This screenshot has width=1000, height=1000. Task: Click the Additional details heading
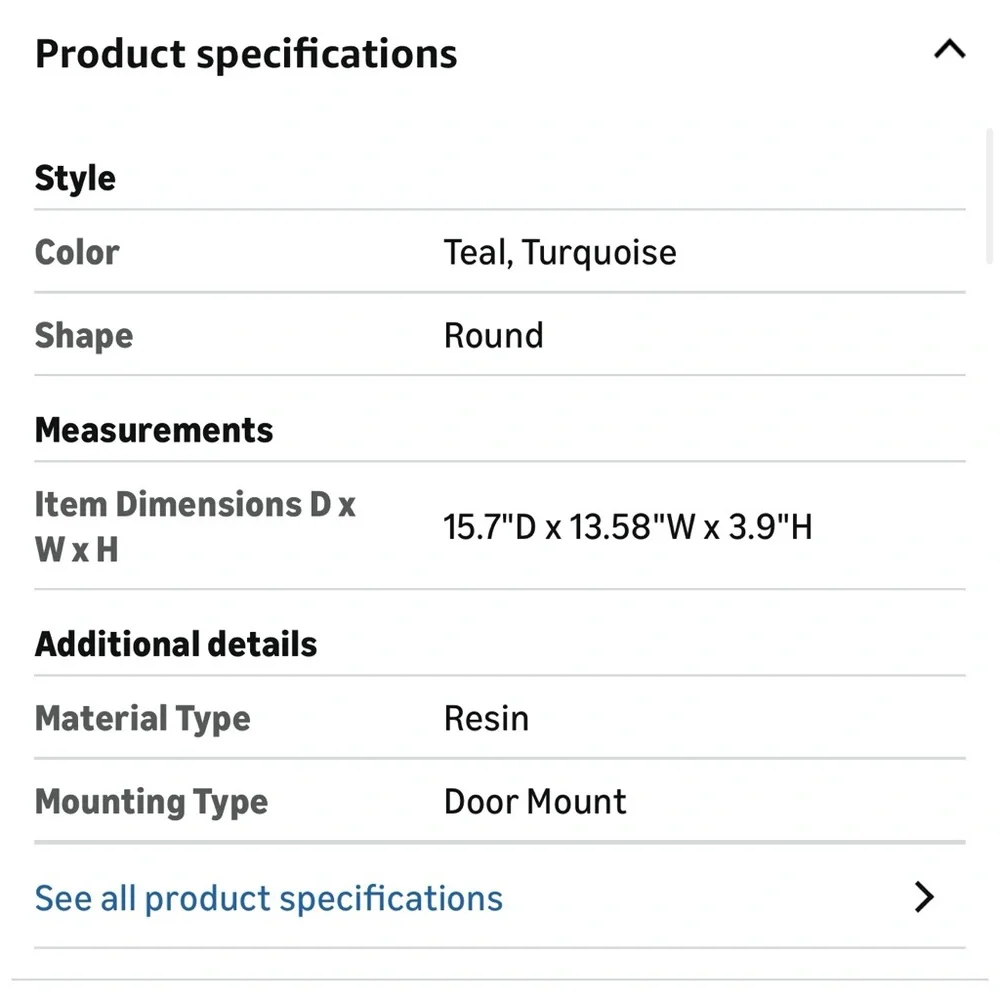pos(176,644)
